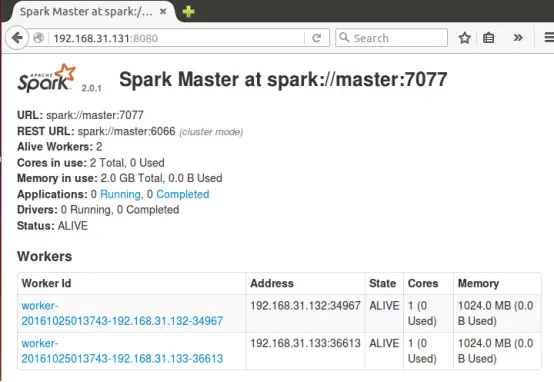The height and width of the screenshot is (382, 554).
Task: Click ALIVE state of worker 192.168.31.132
Action: tap(384, 306)
